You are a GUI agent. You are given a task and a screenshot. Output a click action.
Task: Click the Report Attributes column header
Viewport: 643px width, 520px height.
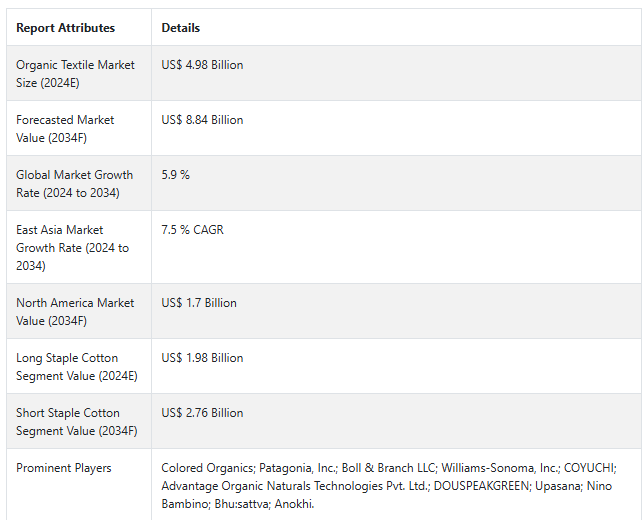(65, 28)
